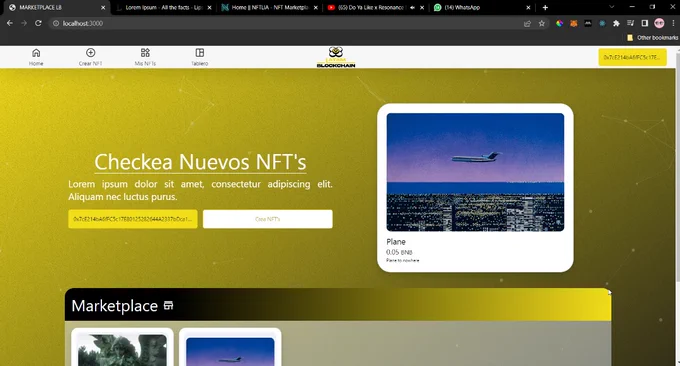This screenshot has width=680, height=366.
Task: Open the tab search chevron
Action: point(611,7)
